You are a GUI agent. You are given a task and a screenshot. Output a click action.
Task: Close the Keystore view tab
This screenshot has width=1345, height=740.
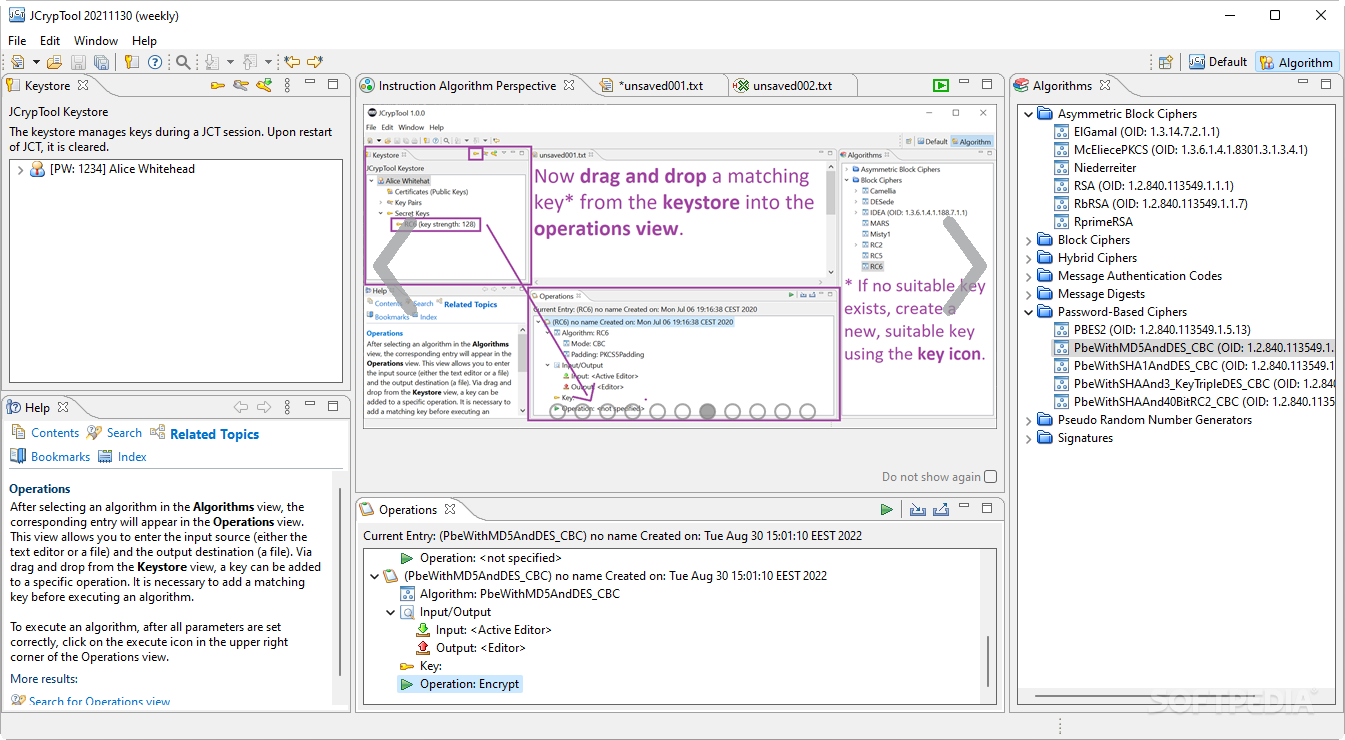tap(83, 85)
